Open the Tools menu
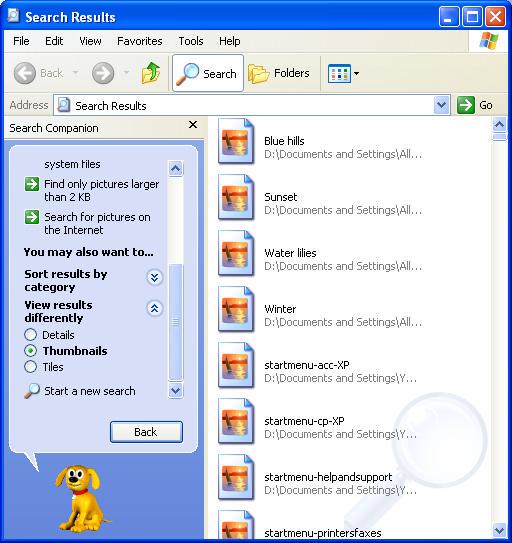Viewport: 512px width, 543px height. [191, 41]
